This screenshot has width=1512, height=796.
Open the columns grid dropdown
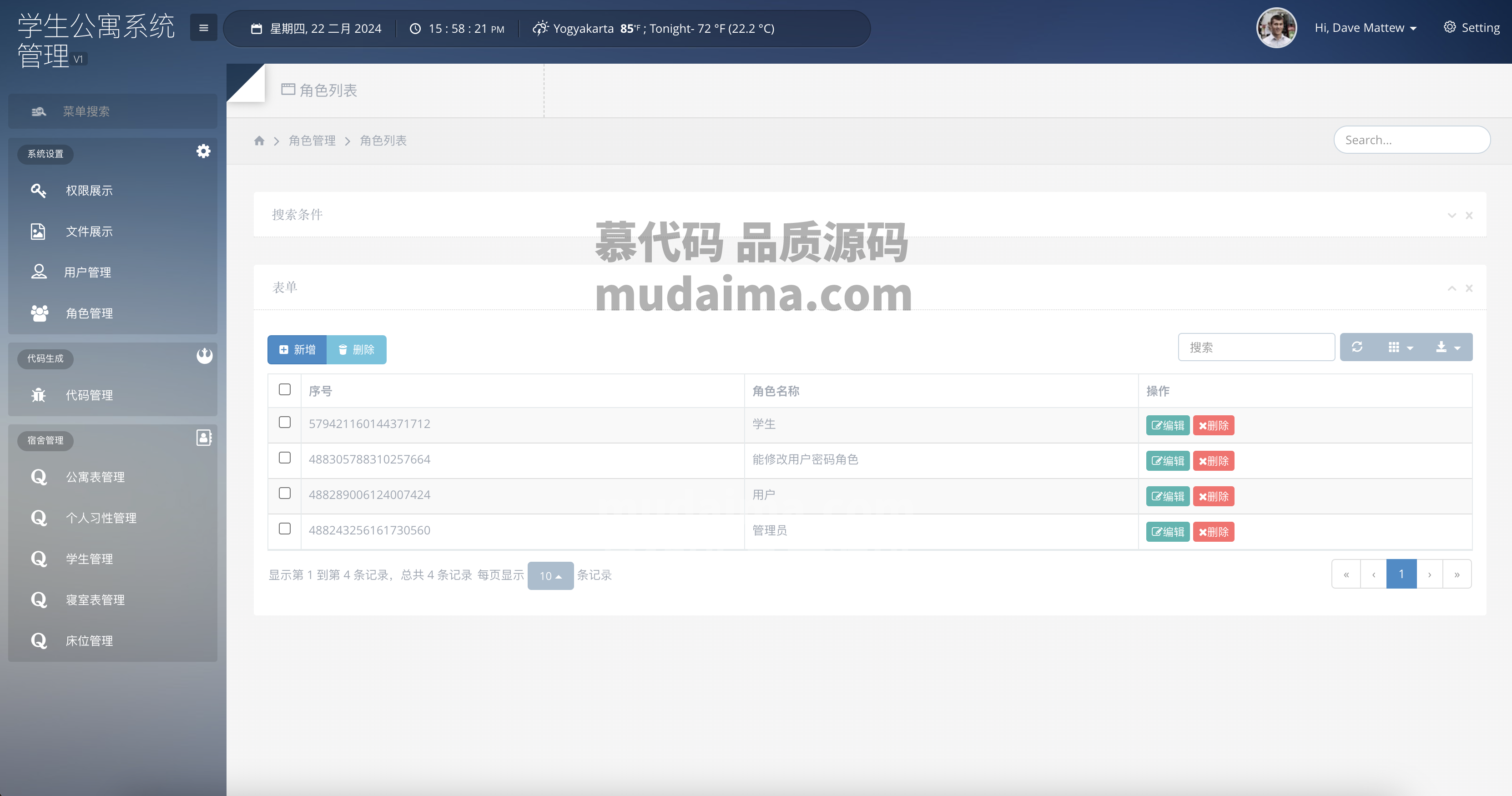coord(1401,347)
